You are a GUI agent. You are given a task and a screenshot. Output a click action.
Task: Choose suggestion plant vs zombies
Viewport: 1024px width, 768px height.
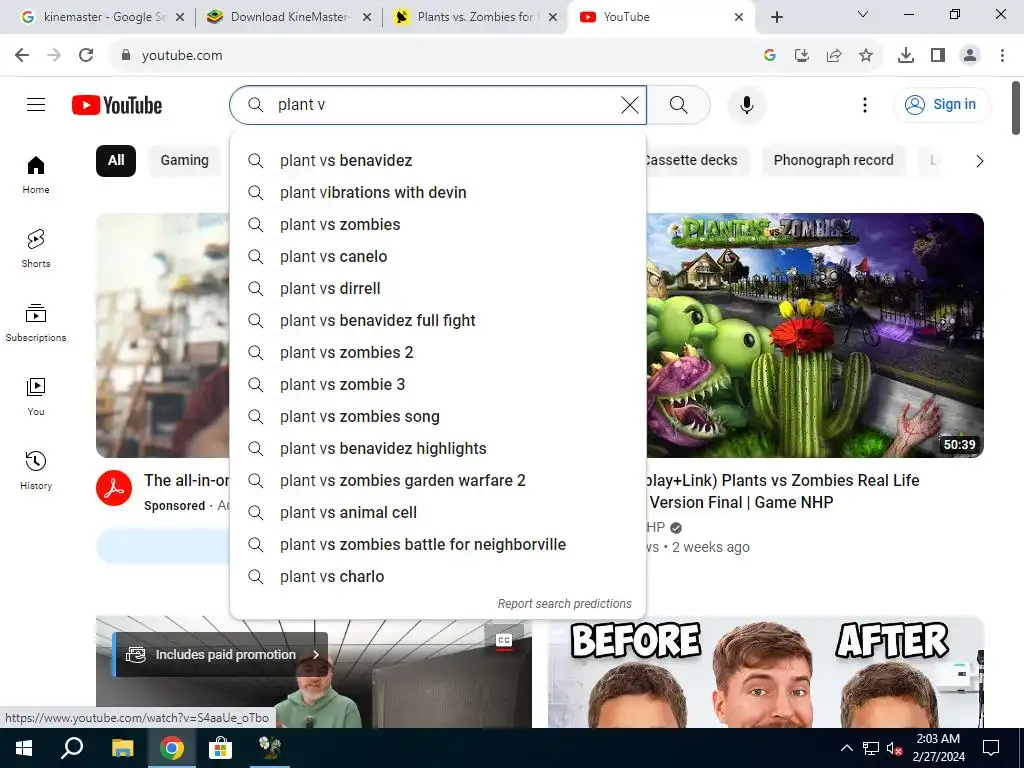point(438,225)
